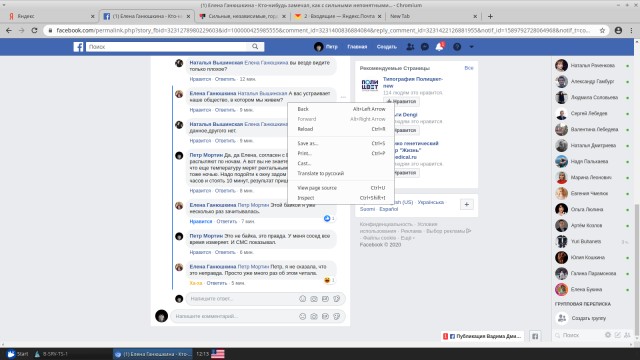Open friend requests icon in the header
640x360 pixels.
click(410, 47)
